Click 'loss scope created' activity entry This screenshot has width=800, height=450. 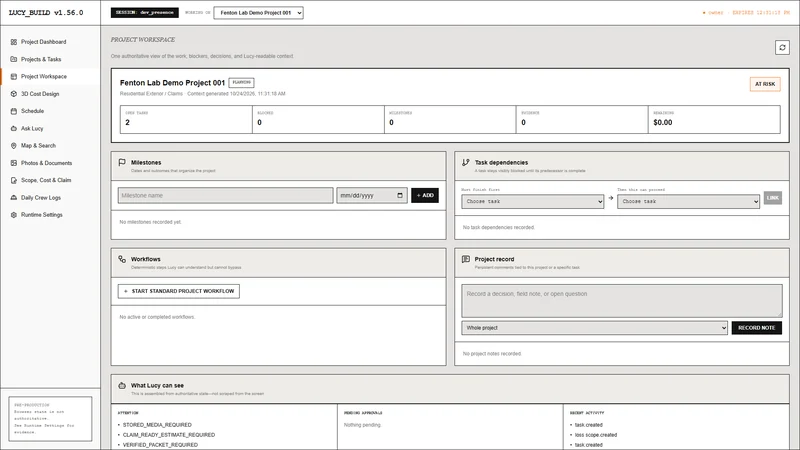coord(596,435)
